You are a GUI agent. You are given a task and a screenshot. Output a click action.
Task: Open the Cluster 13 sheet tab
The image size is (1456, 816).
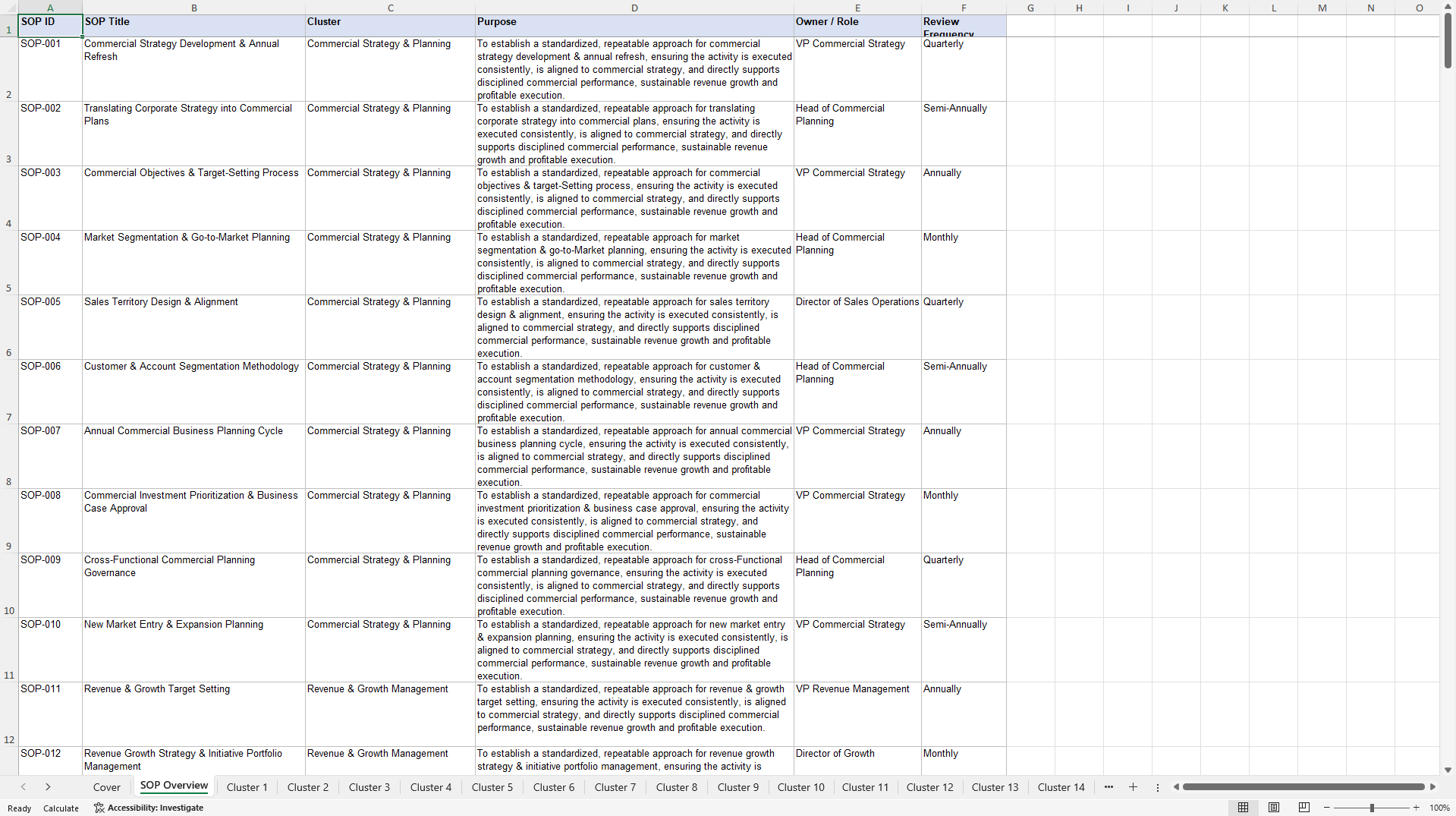(995, 787)
